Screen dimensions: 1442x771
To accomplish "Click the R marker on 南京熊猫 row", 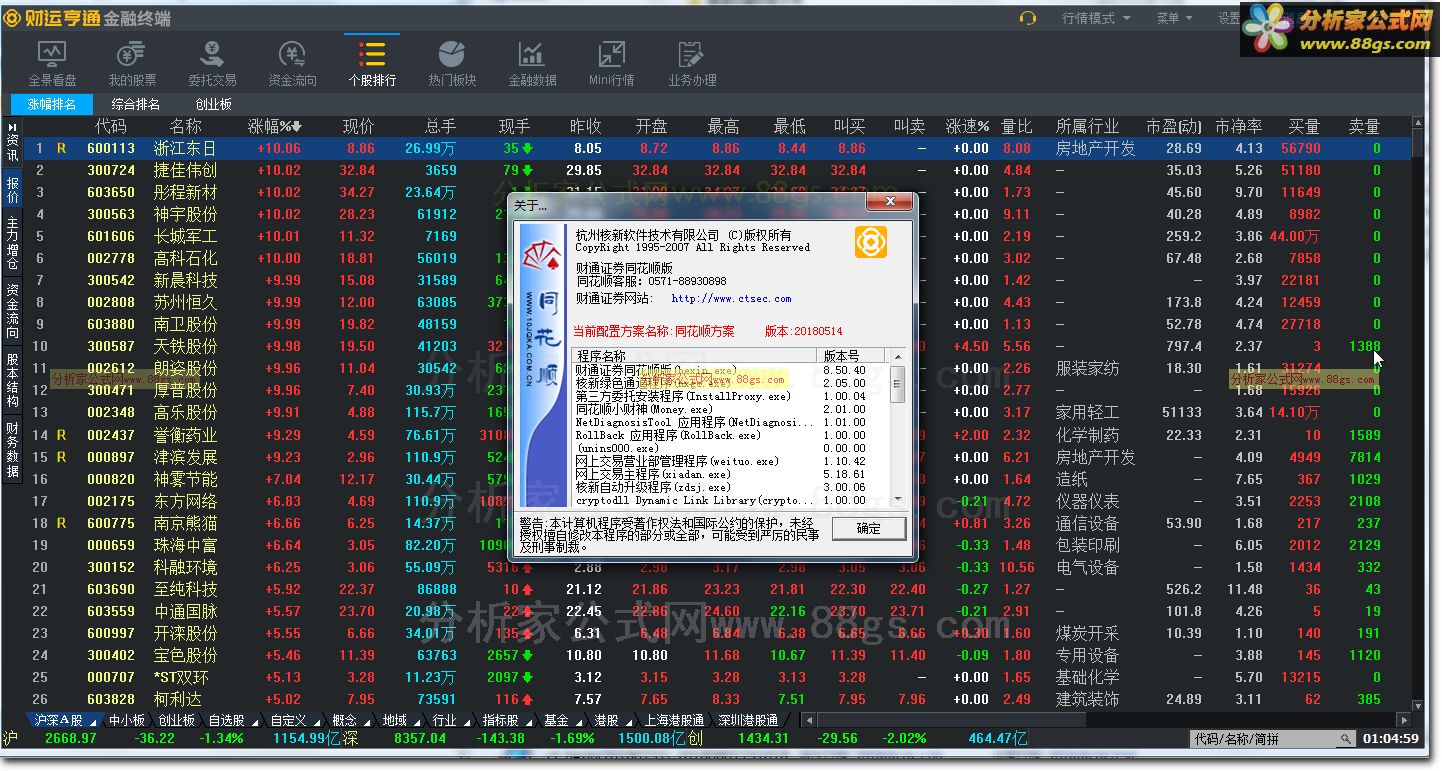I will pos(61,523).
